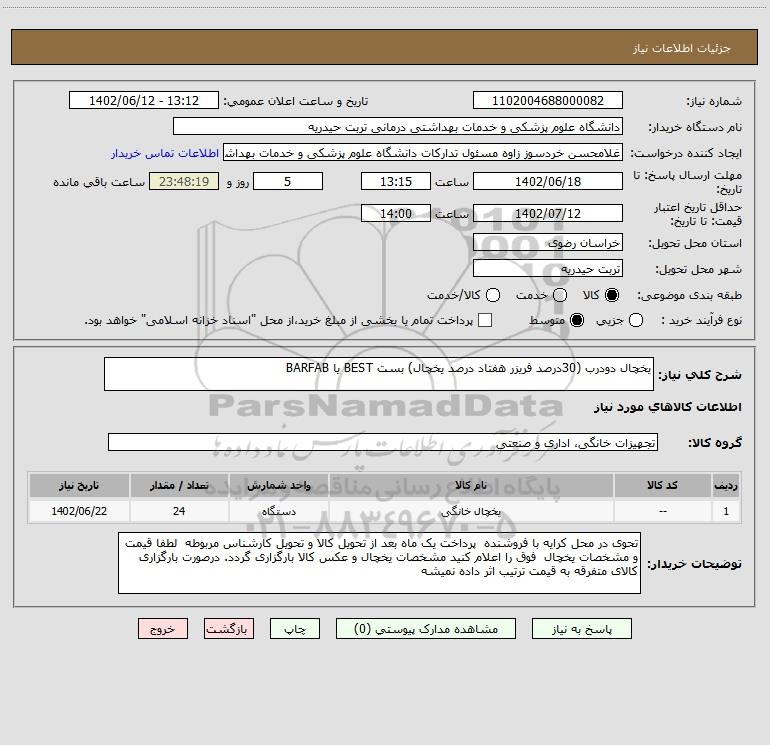Screen dimensions: 770x745
Task: Click the delivery city field تربت حیدریه
Action: tap(548, 268)
